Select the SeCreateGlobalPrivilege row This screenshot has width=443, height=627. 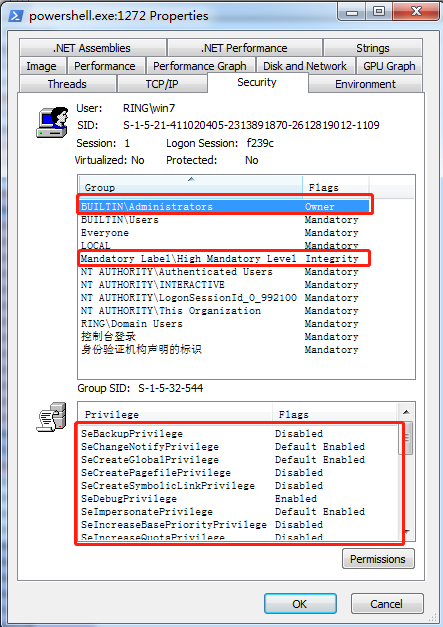click(239, 459)
